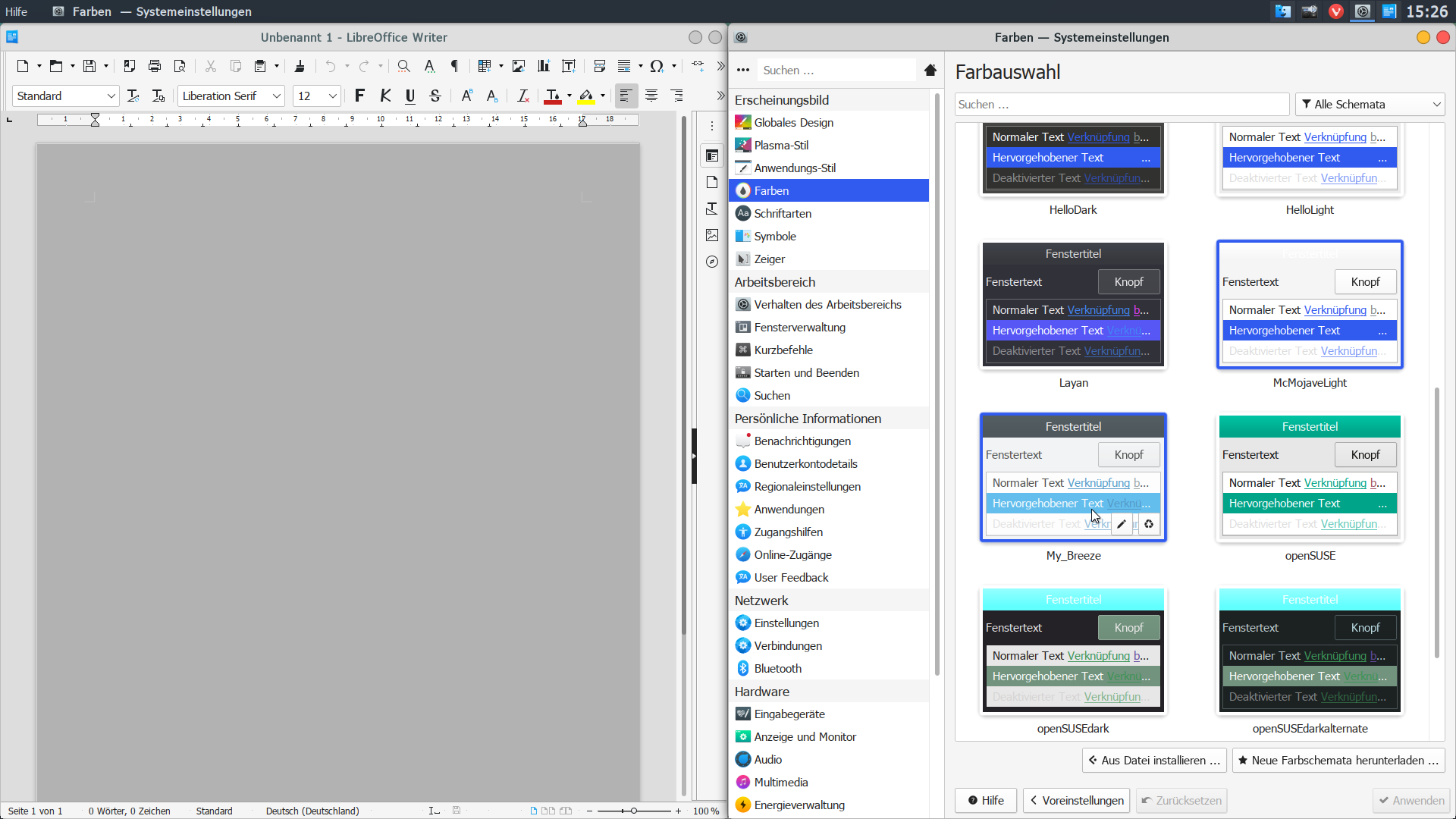Select Fensterverwaltung in the sidebar
This screenshot has width=1456, height=819.
pos(829,327)
